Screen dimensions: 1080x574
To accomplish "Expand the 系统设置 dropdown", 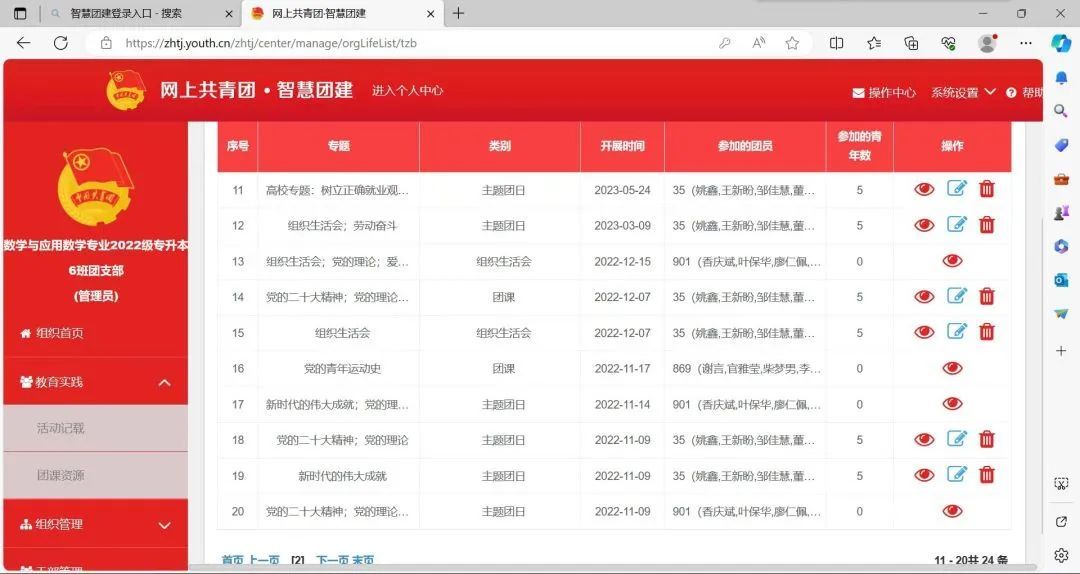I will click(x=963, y=92).
